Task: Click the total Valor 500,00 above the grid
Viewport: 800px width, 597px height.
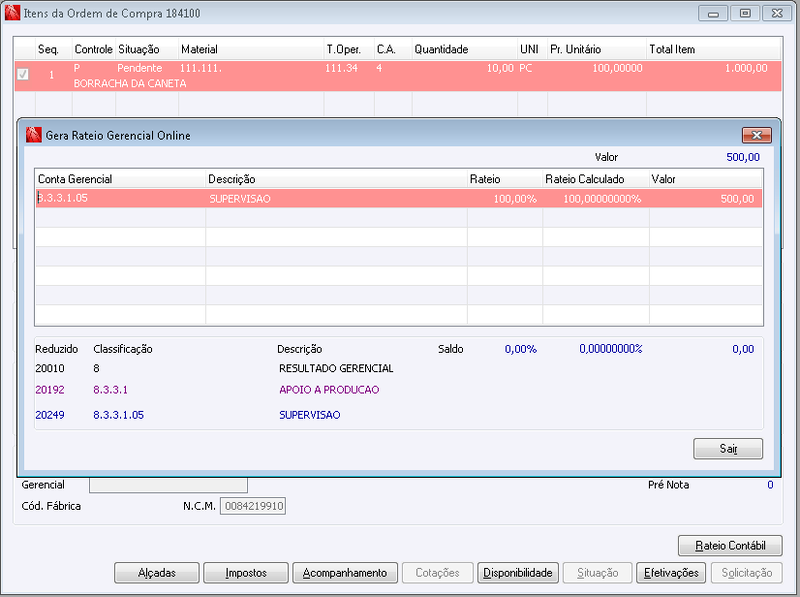Action: click(x=743, y=157)
